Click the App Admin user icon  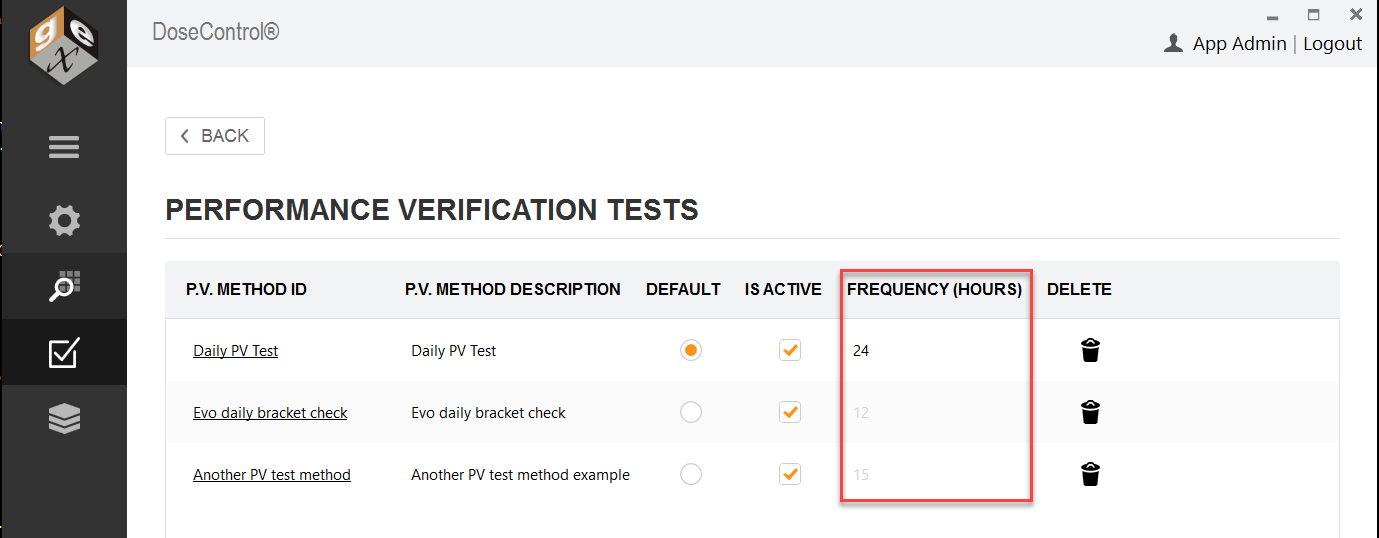(x=1174, y=43)
